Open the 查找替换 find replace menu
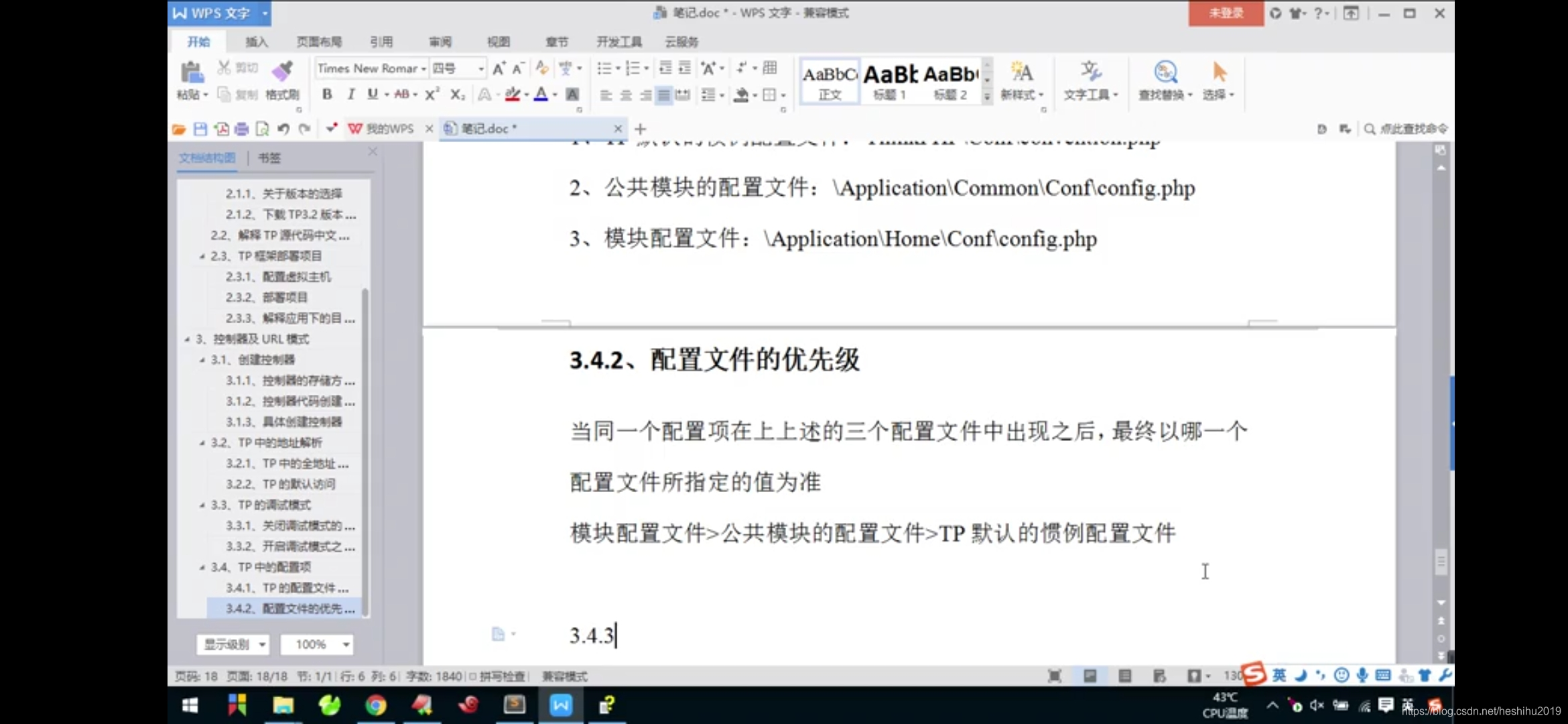 (1165, 80)
